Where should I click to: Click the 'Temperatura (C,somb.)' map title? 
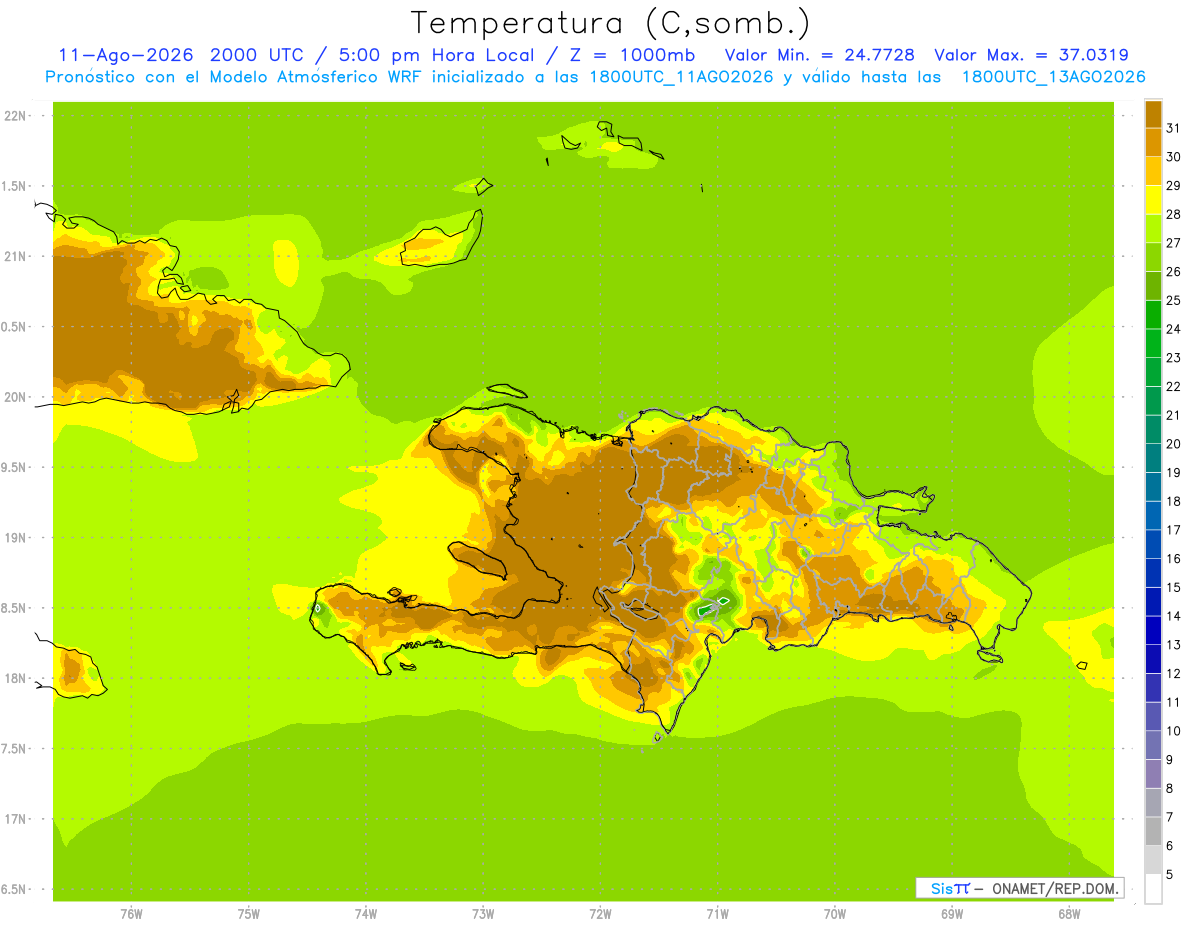(610, 22)
